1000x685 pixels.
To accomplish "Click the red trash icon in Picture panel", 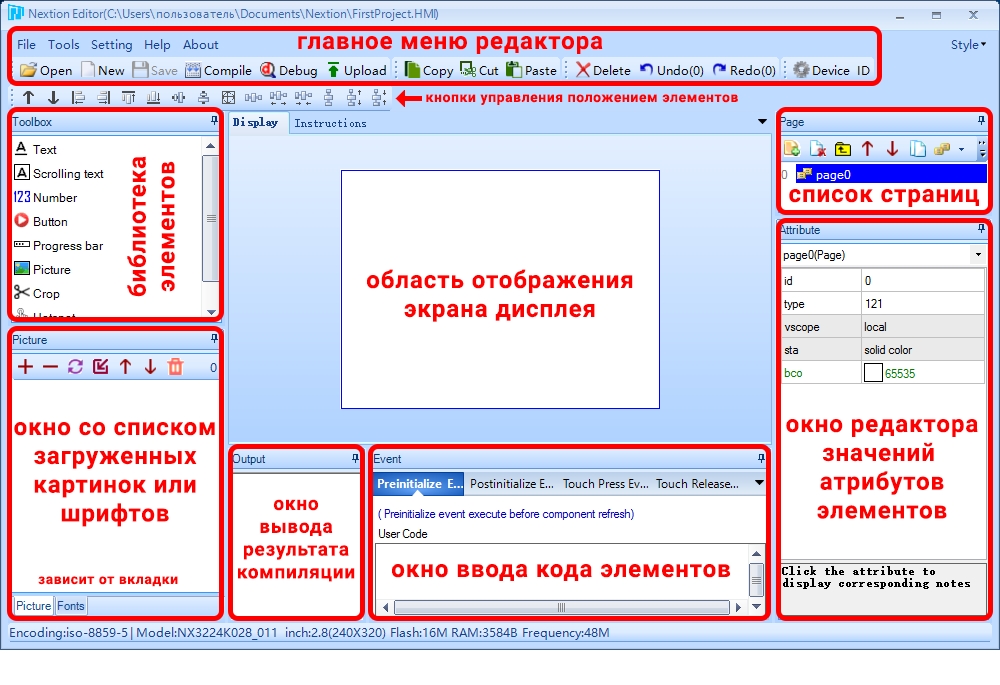I will (x=175, y=367).
